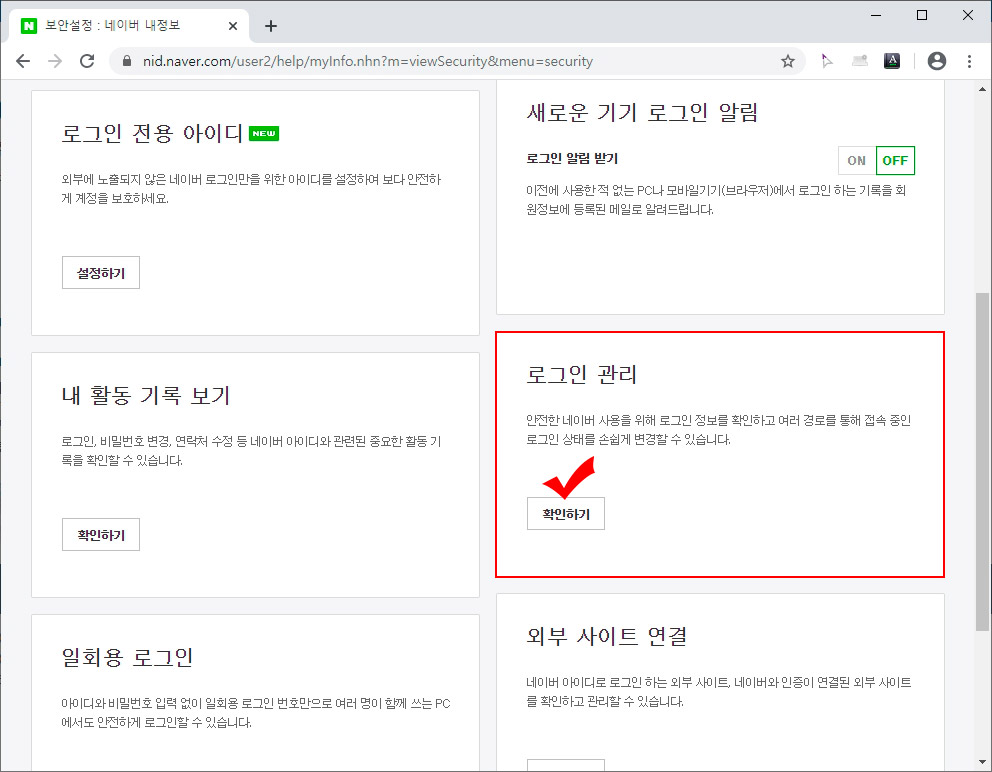Open Chrome three-dot menu
The height and width of the screenshot is (772, 992).
969,61
